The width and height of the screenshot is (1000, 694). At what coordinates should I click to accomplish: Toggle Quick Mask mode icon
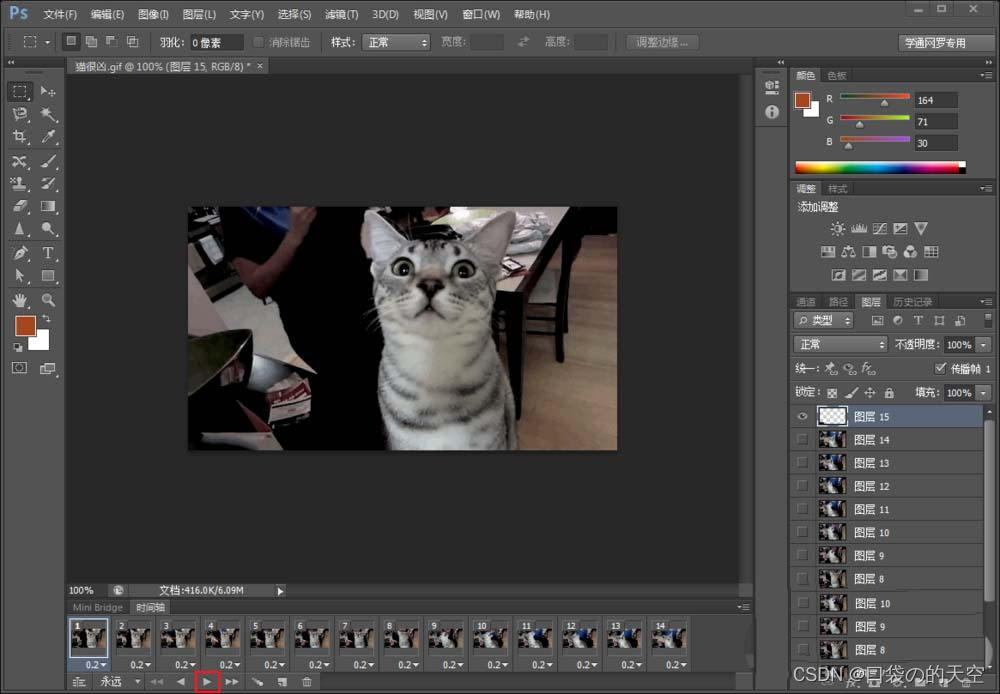[x=20, y=368]
